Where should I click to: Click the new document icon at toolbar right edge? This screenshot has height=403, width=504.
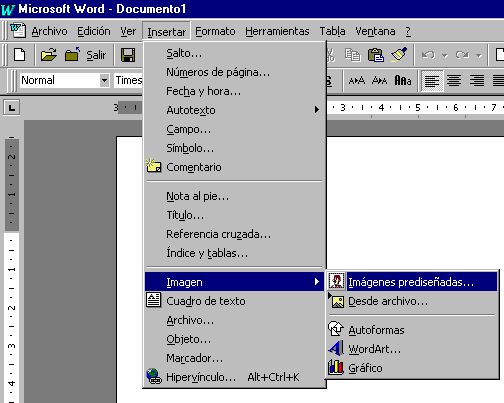pos(499,55)
